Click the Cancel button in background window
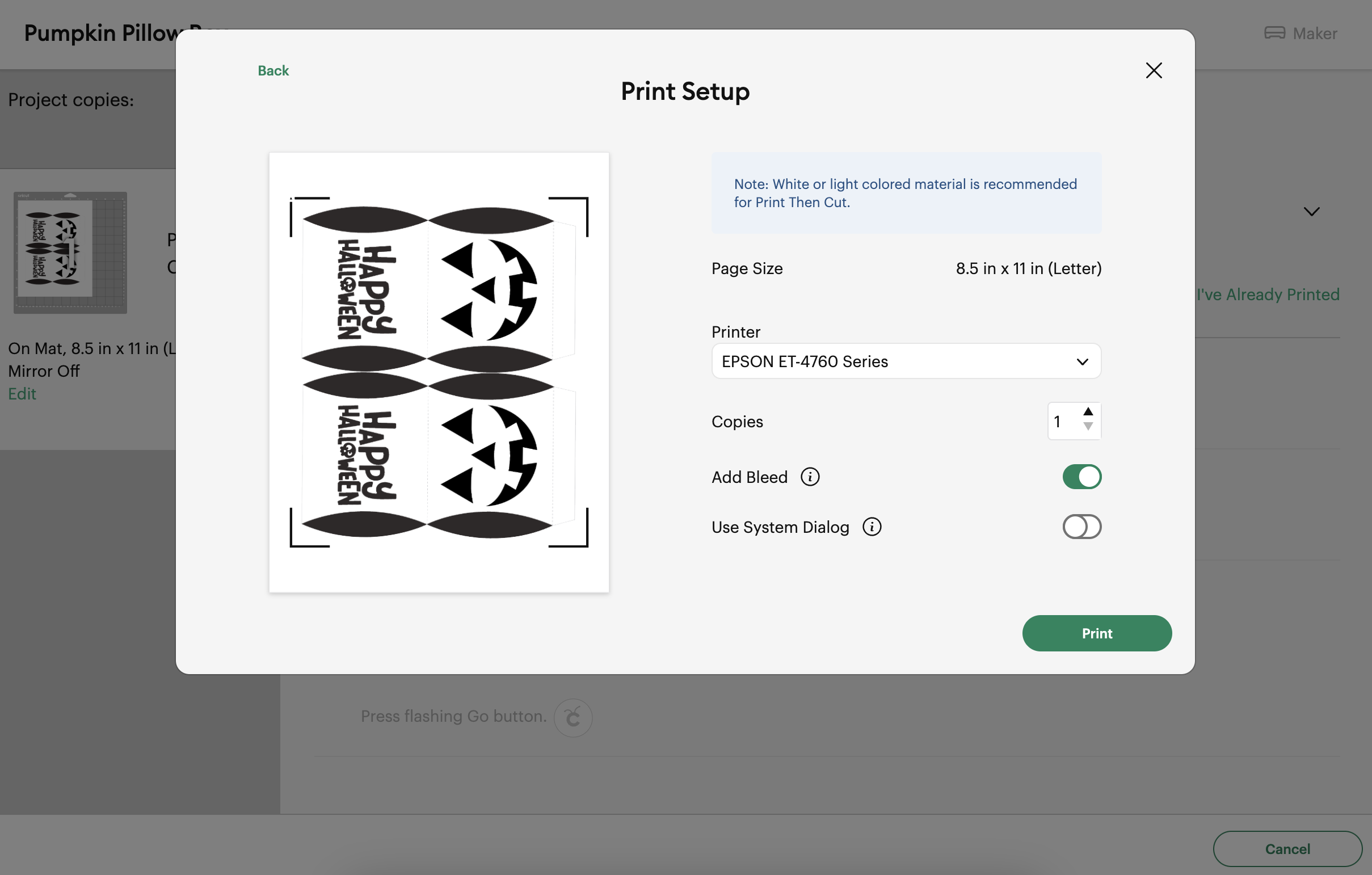The height and width of the screenshot is (875, 1372). coord(1287,849)
